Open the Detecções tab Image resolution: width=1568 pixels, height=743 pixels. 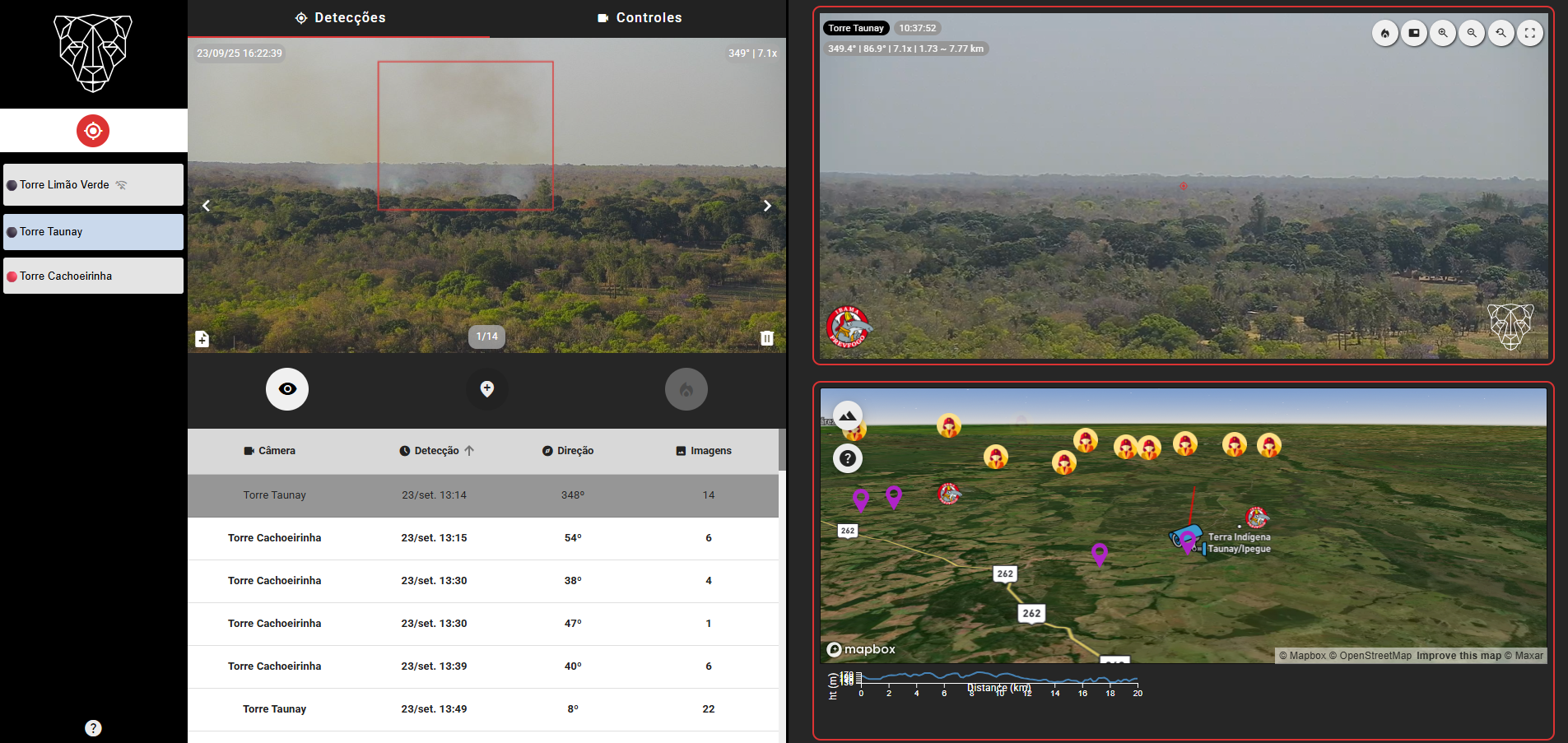coord(339,18)
